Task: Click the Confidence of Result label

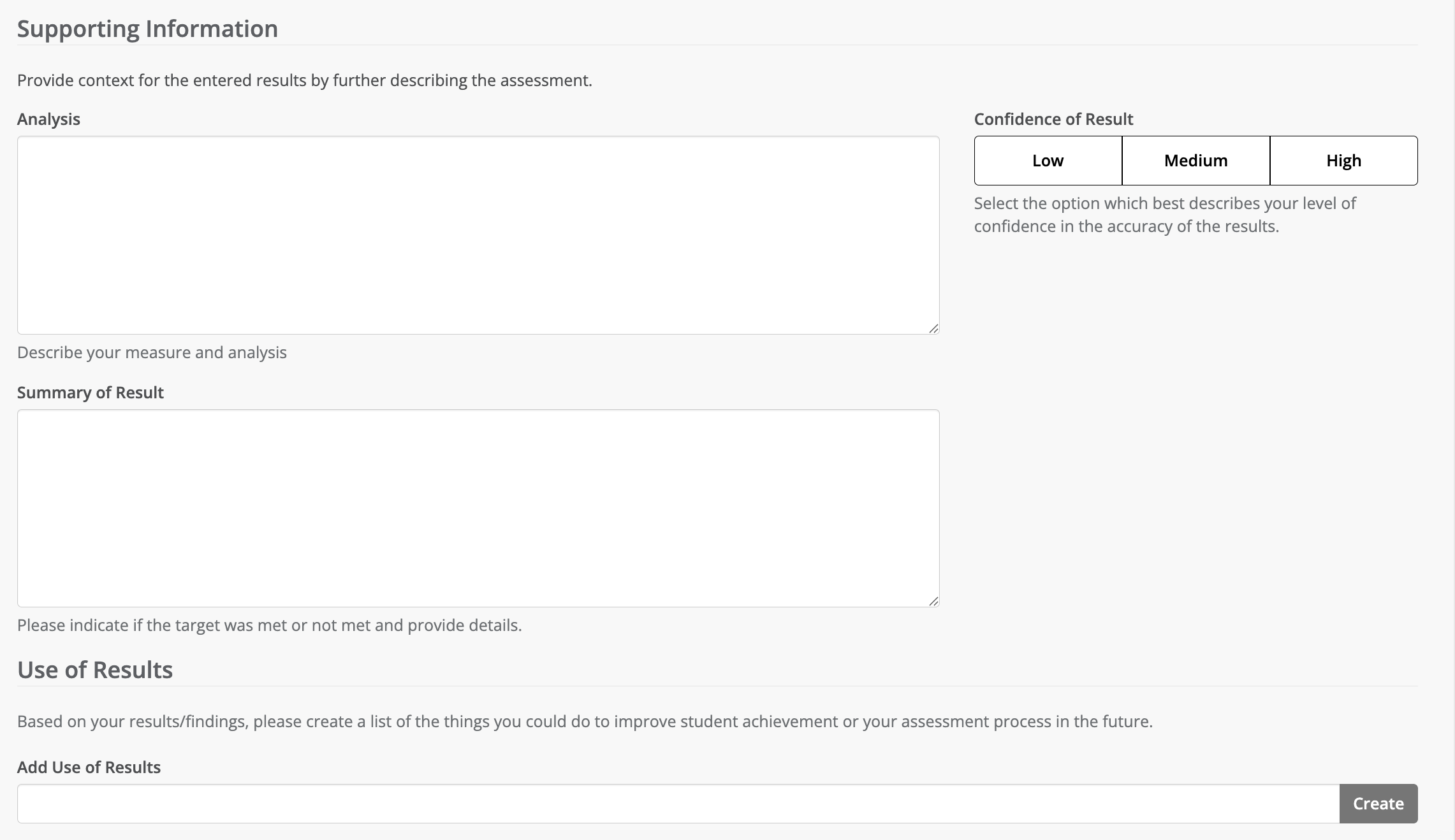Action: tap(1053, 119)
